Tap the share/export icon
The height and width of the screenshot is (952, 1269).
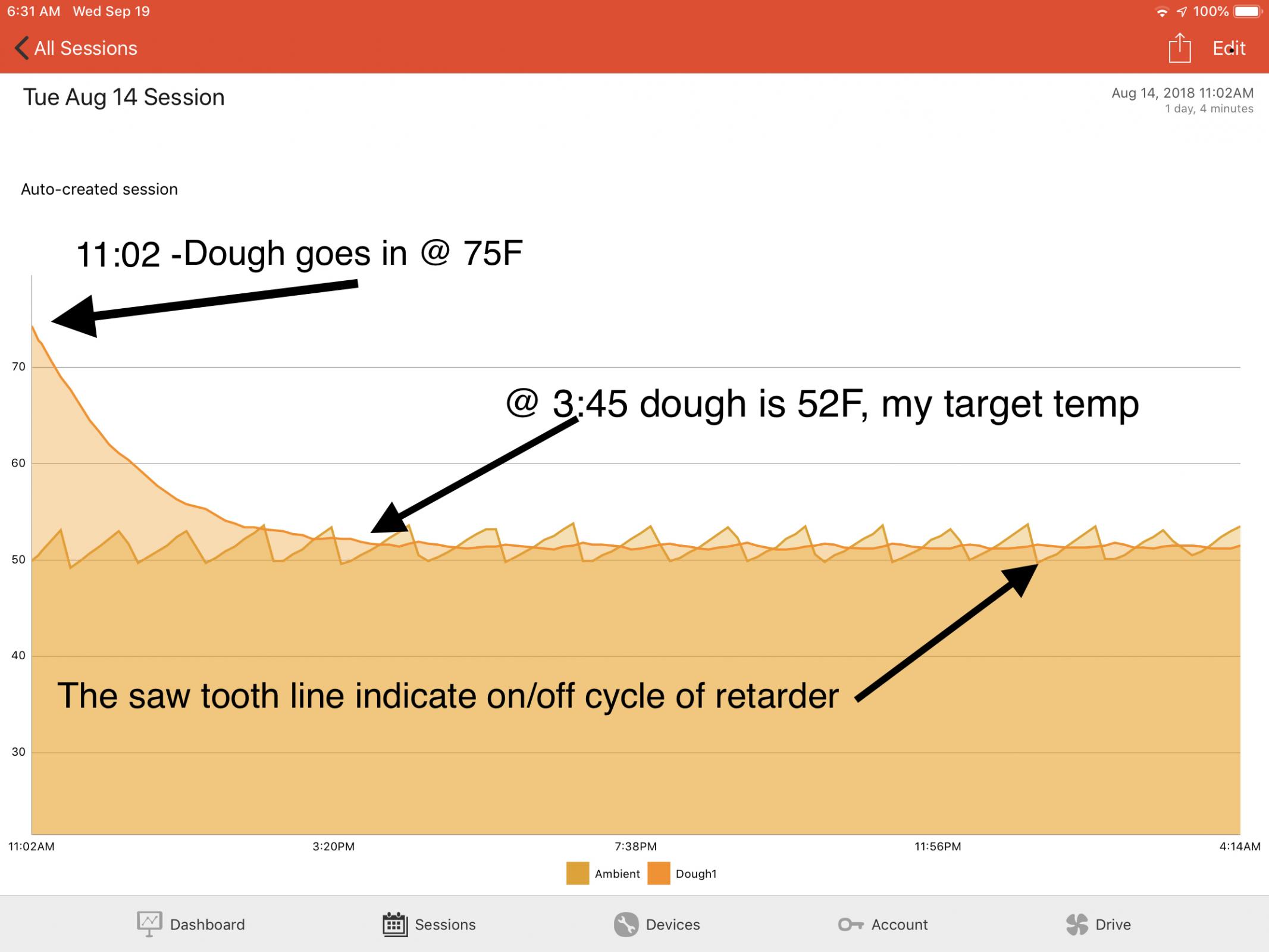[x=1179, y=48]
